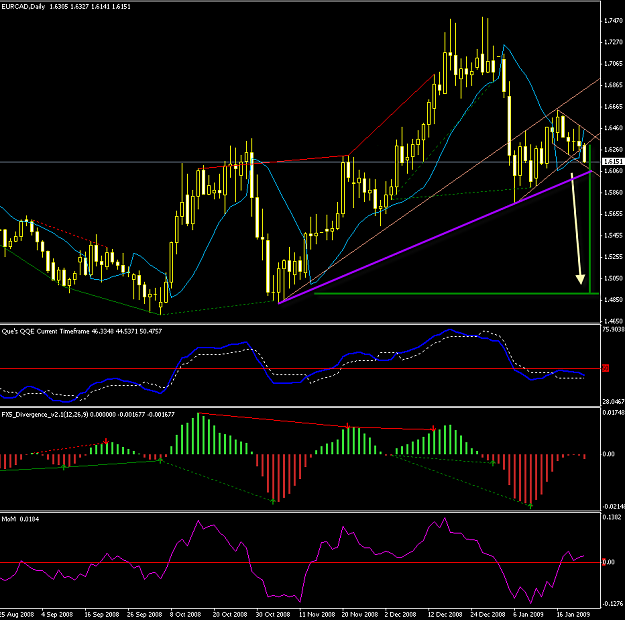Click the 16 Sep 2008 date label
Viewport: 625px width, 620px height.
pyautogui.click(x=102, y=614)
